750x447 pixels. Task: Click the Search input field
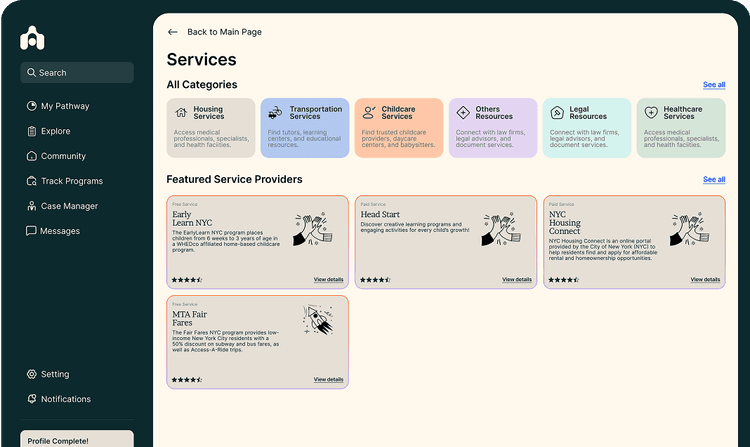point(77,72)
